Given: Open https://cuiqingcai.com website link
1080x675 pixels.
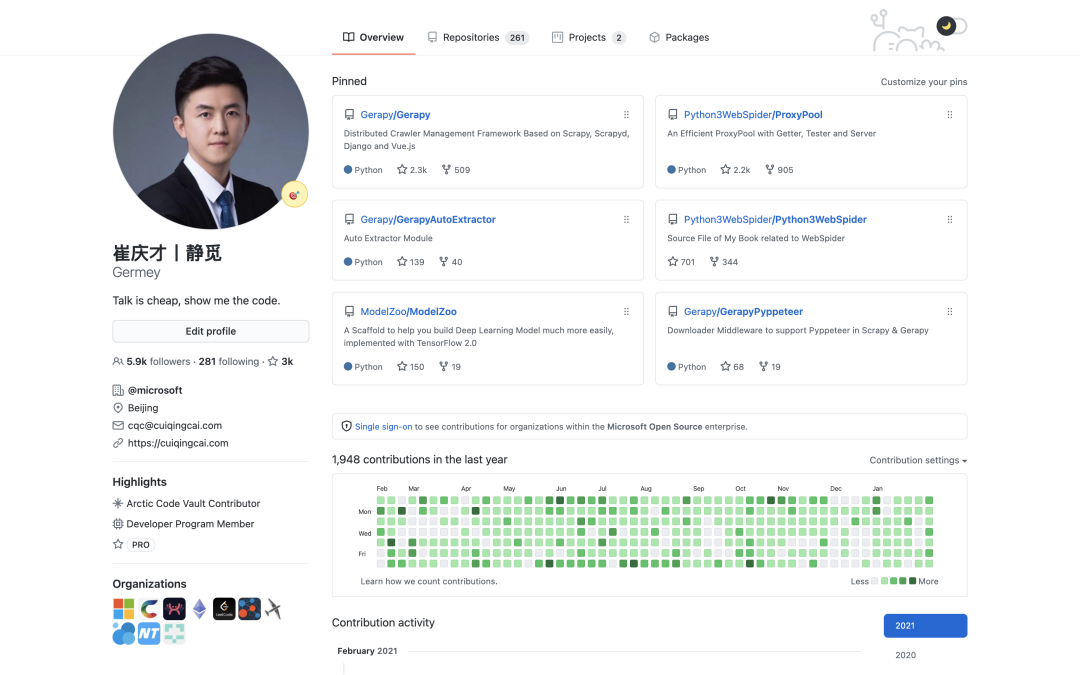Looking at the screenshot, I should point(178,444).
